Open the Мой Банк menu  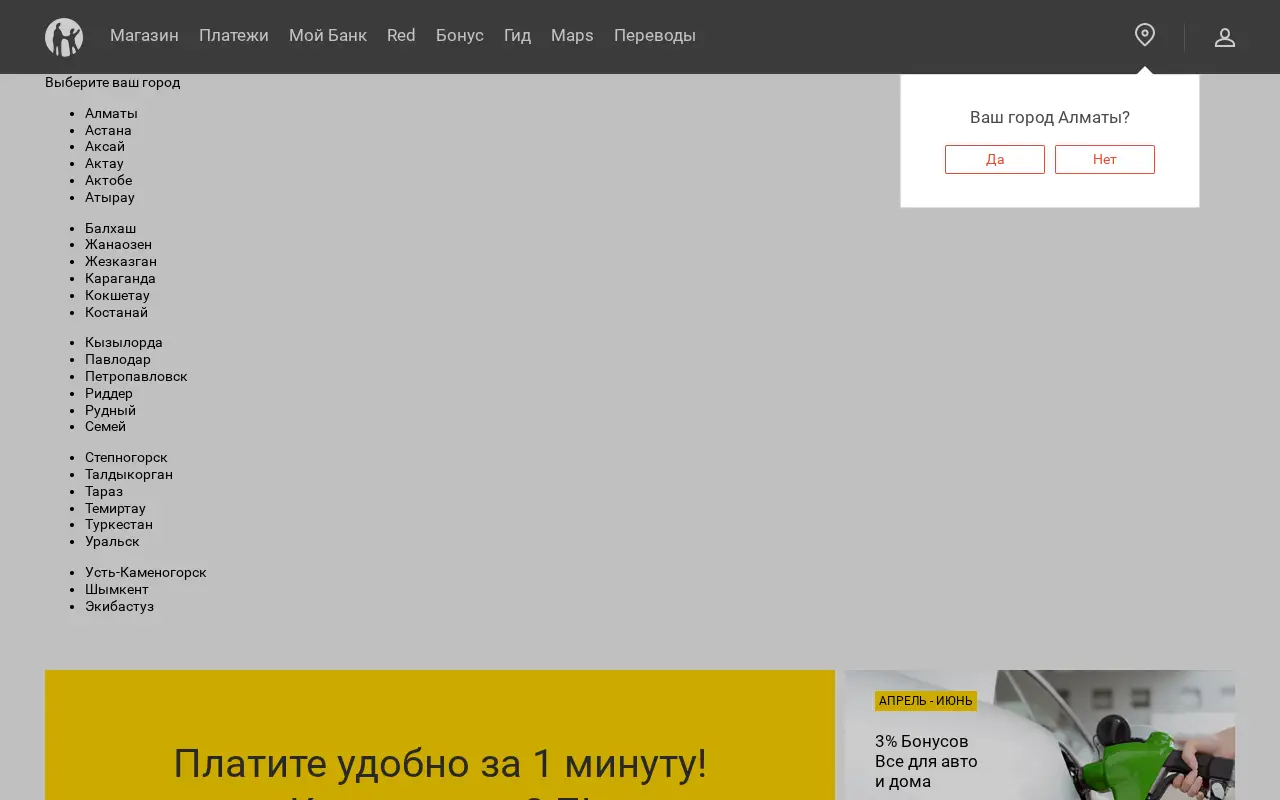(328, 36)
